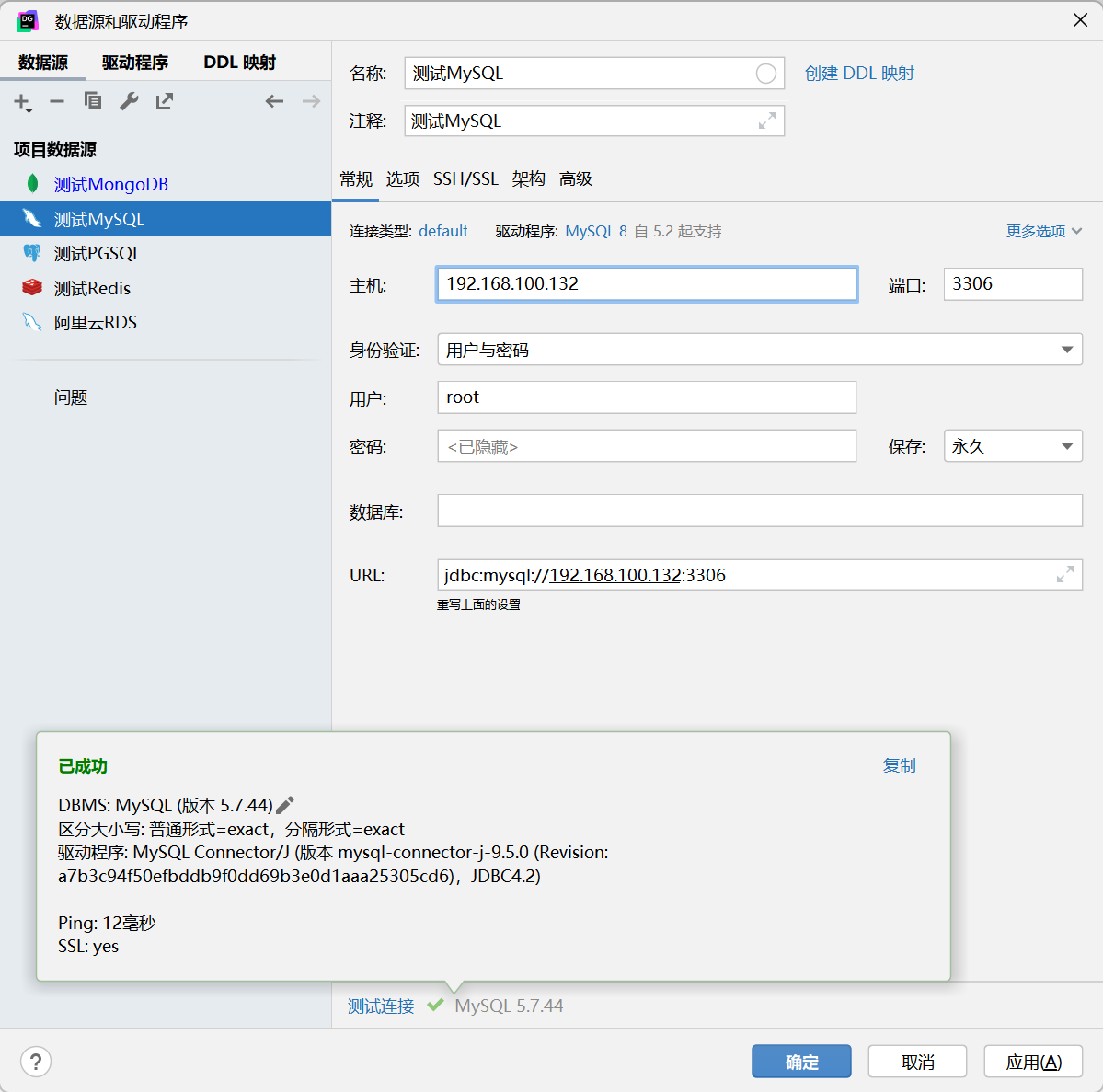Image resolution: width=1103 pixels, height=1092 pixels.
Task: Switch to 驱动程序 tab
Action: coord(135,63)
